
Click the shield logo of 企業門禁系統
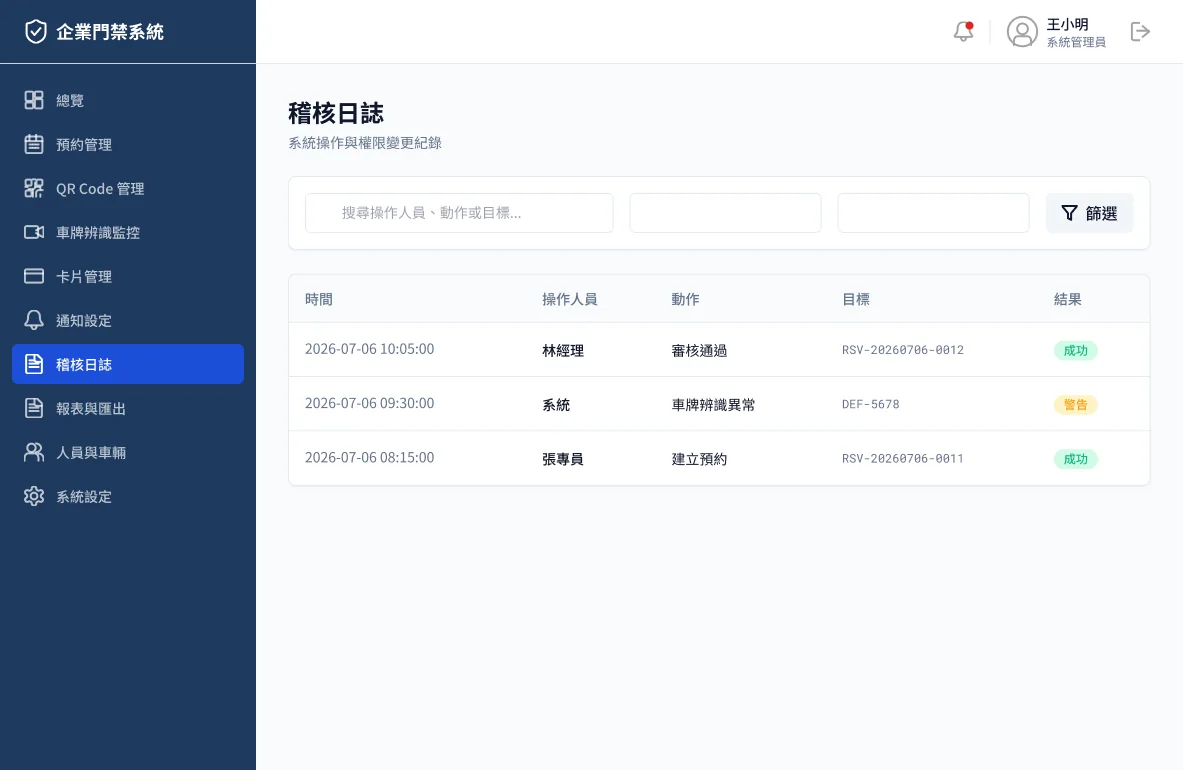click(x=35, y=32)
